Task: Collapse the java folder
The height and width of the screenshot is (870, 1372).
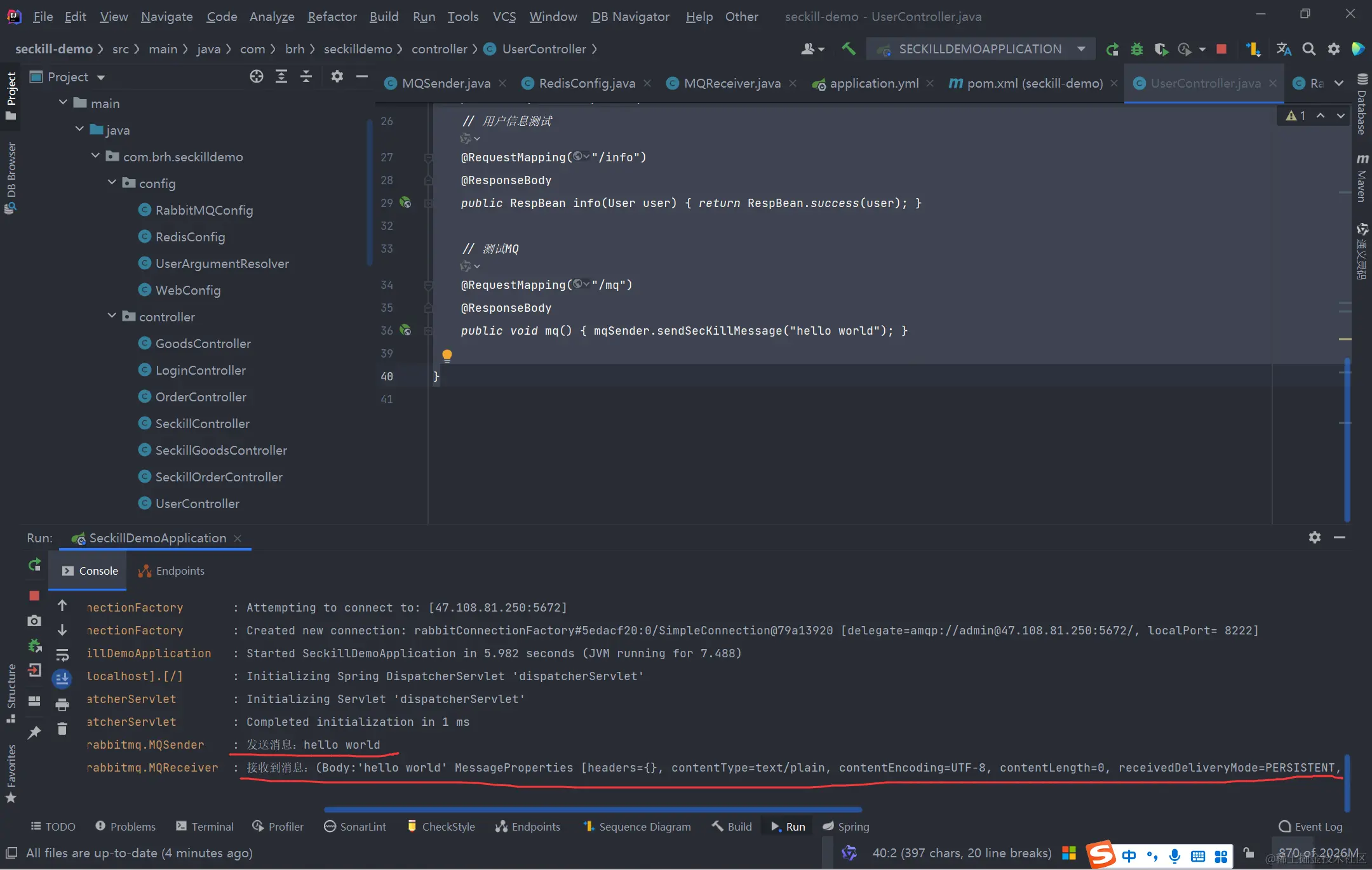Action: click(x=79, y=129)
